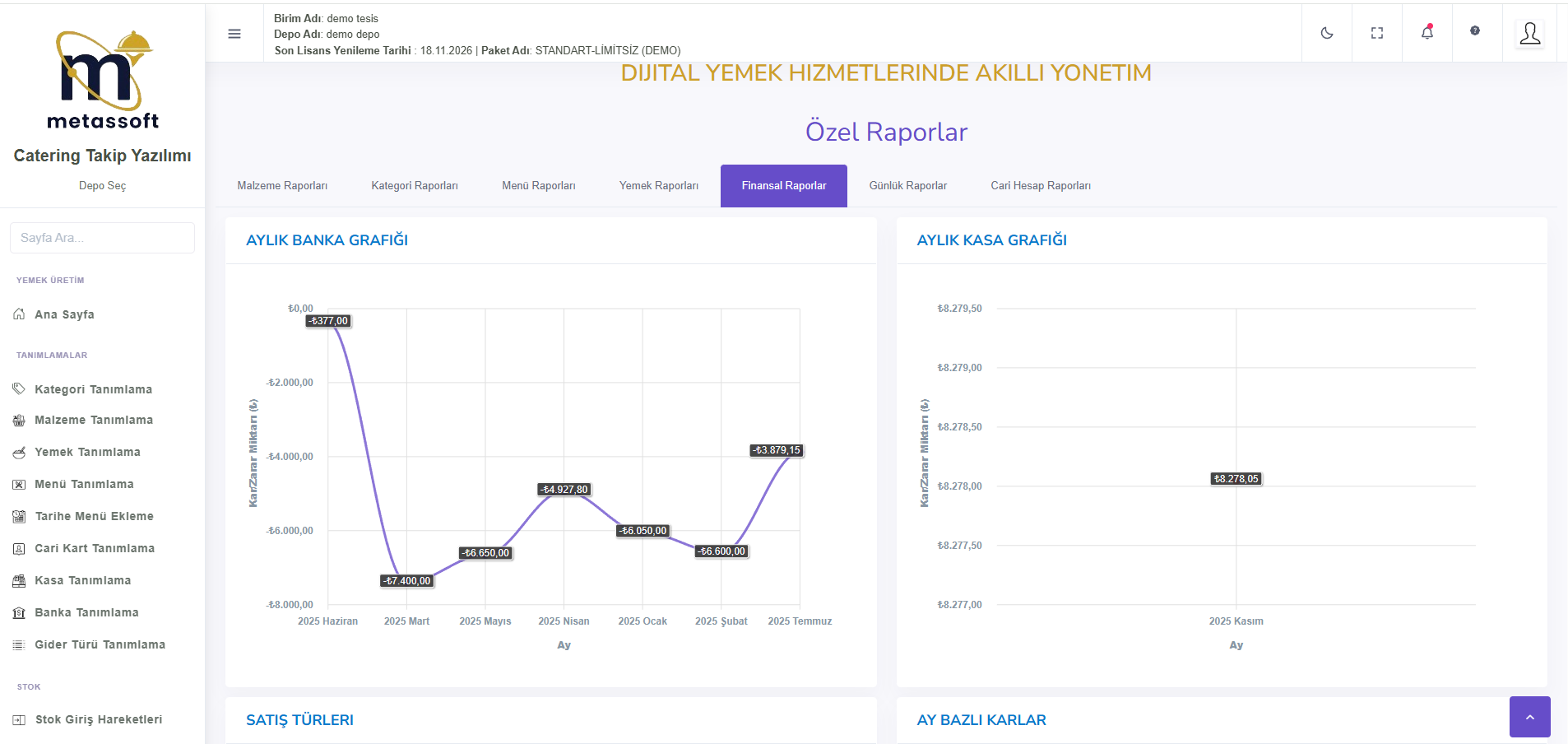Click the Kasa Tanımlama register icon
The image size is (1568, 744).
tap(19, 581)
